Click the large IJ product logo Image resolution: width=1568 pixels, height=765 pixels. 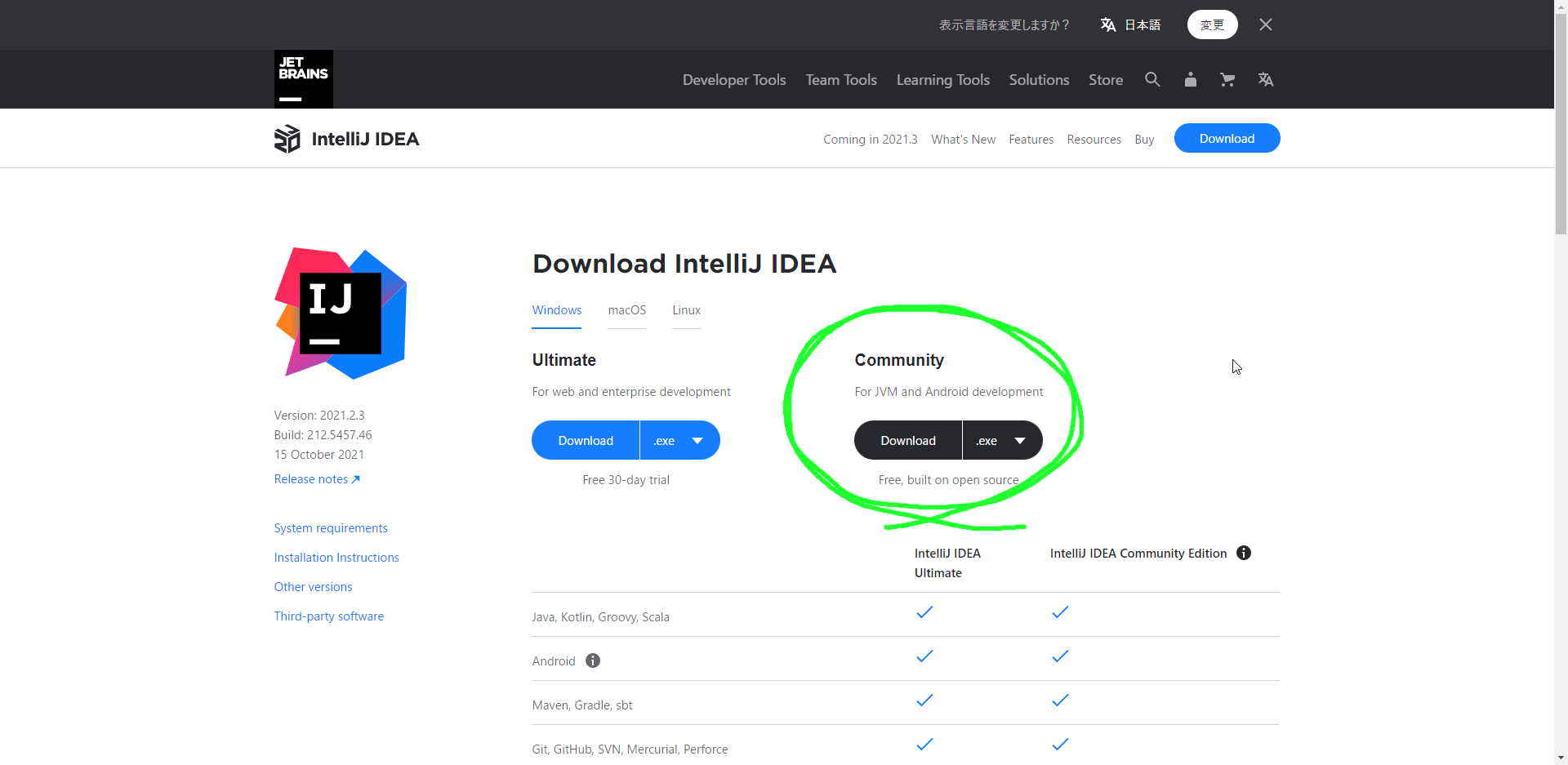341,314
